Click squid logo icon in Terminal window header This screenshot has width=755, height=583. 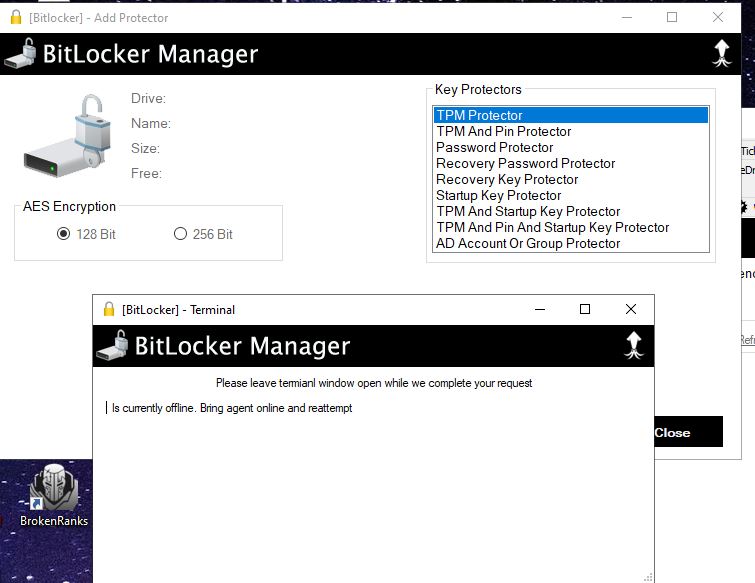(x=634, y=345)
